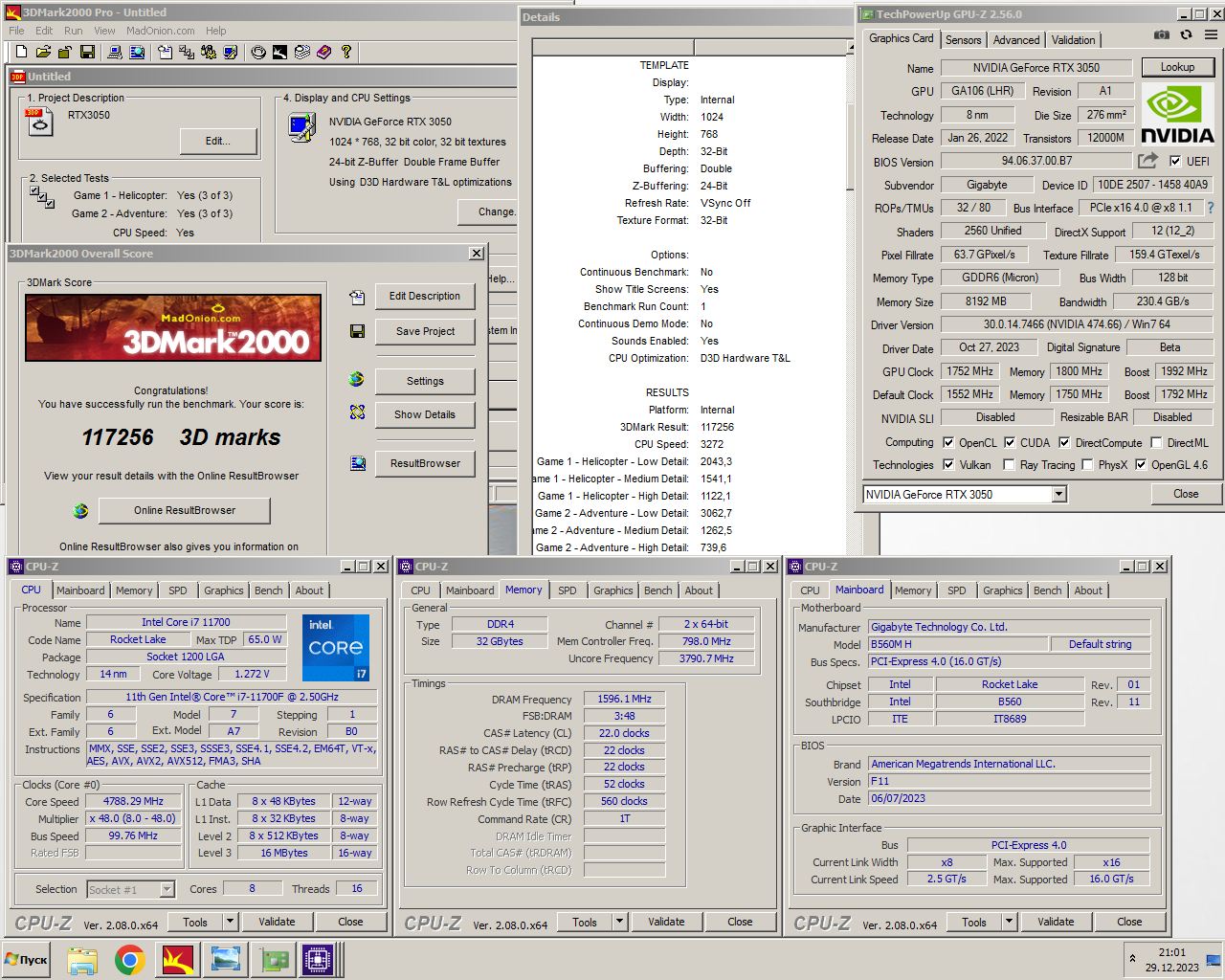Screen dimensions: 1225x980
Task: Click the GPU-Z refresh icon
Action: pyautogui.click(x=1186, y=34)
